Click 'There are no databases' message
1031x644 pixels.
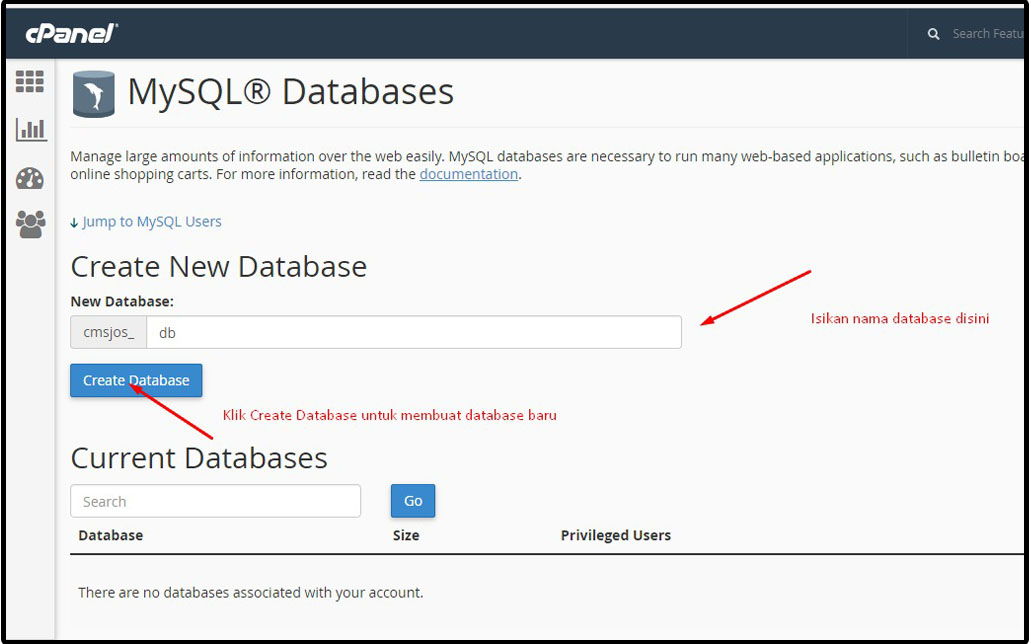(x=251, y=593)
